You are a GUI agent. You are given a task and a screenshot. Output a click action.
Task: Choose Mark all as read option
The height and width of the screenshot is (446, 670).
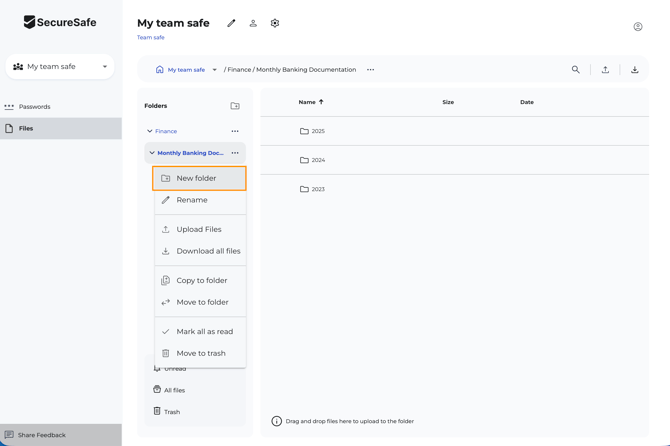pyautogui.click(x=204, y=331)
